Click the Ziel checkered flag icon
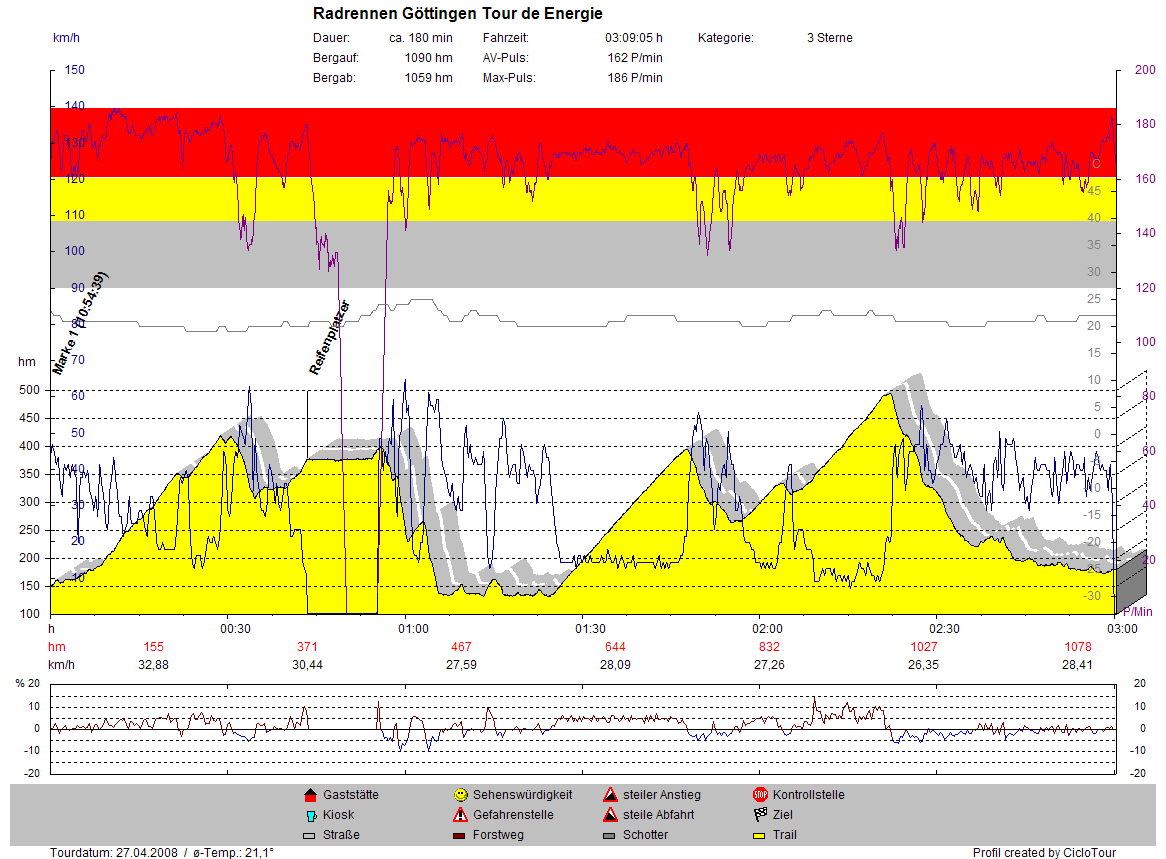This screenshot has width=1166, height=859. click(x=760, y=815)
